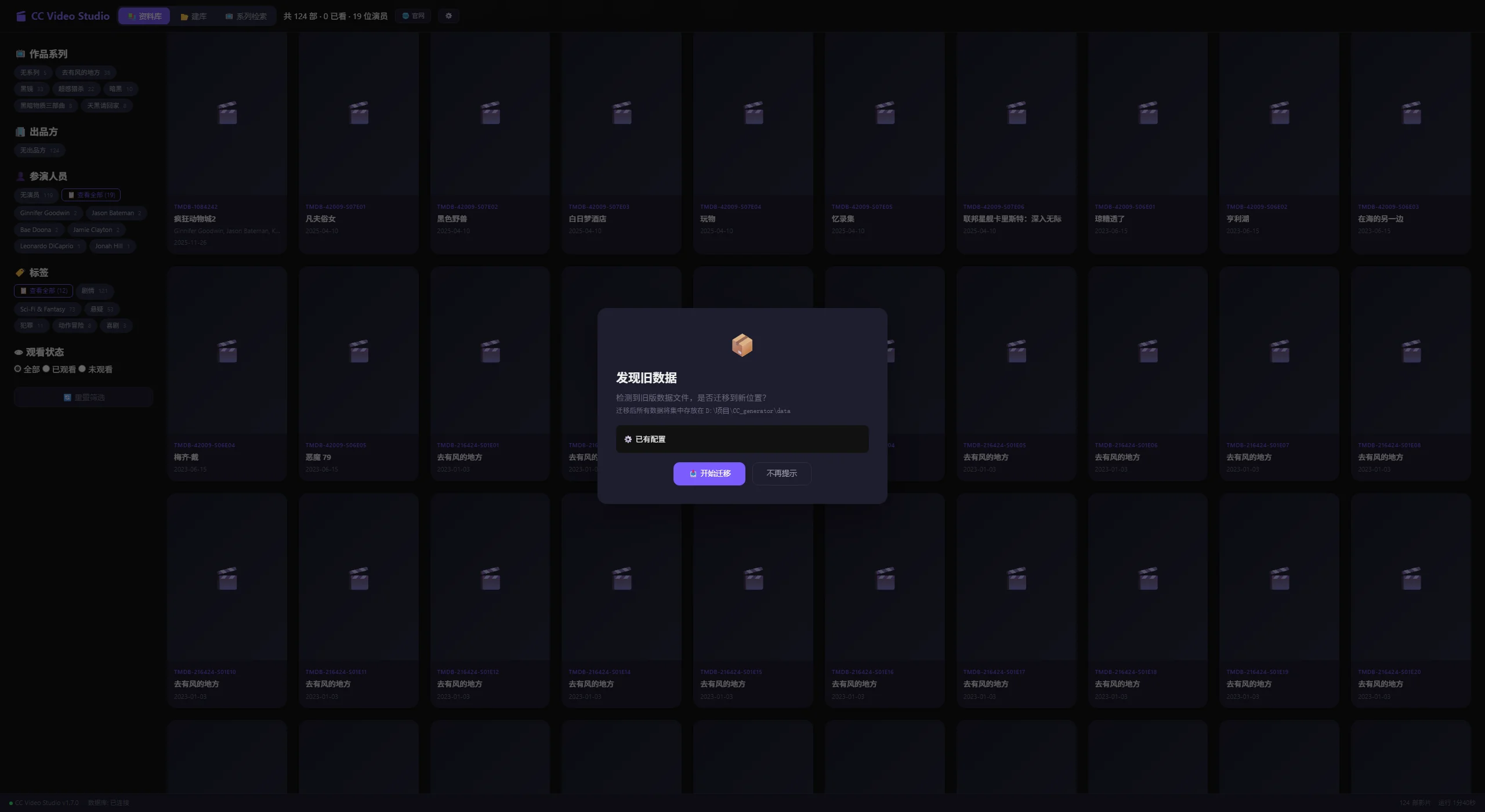The image size is (1485, 812).
Task: Filter by tag Sci-Fi & Fantasy
Action: click(x=48, y=309)
